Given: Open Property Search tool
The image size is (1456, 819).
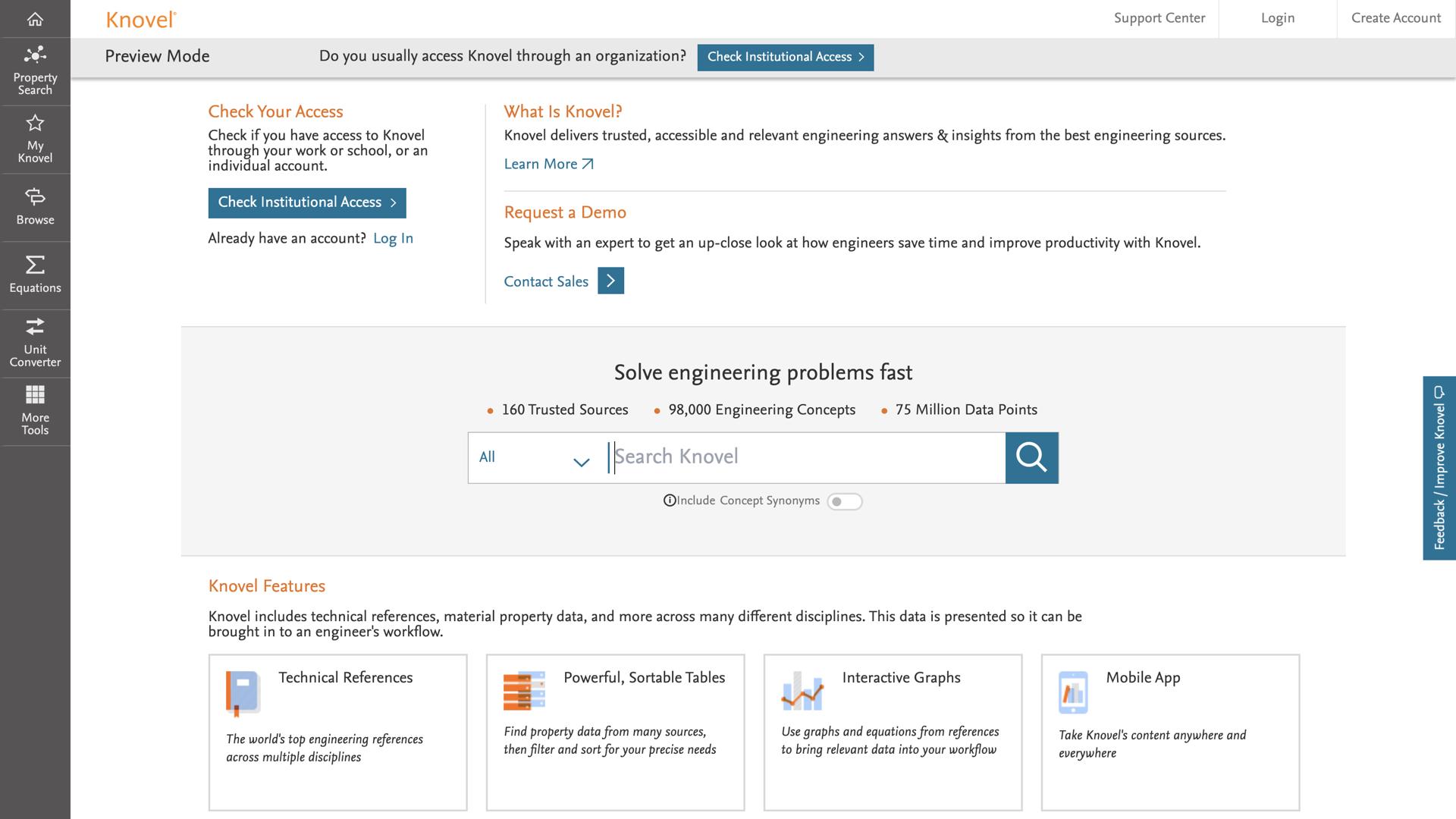Looking at the screenshot, I should click(35, 71).
